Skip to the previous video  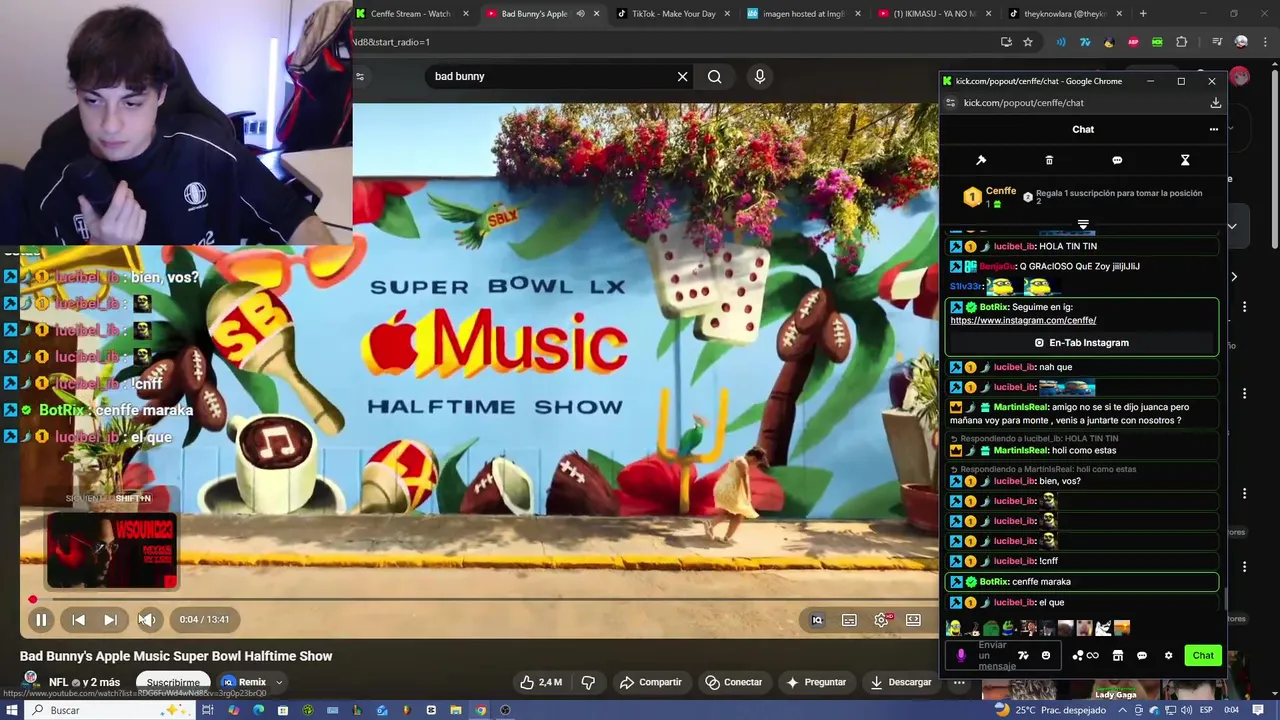(x=78, y=620)
